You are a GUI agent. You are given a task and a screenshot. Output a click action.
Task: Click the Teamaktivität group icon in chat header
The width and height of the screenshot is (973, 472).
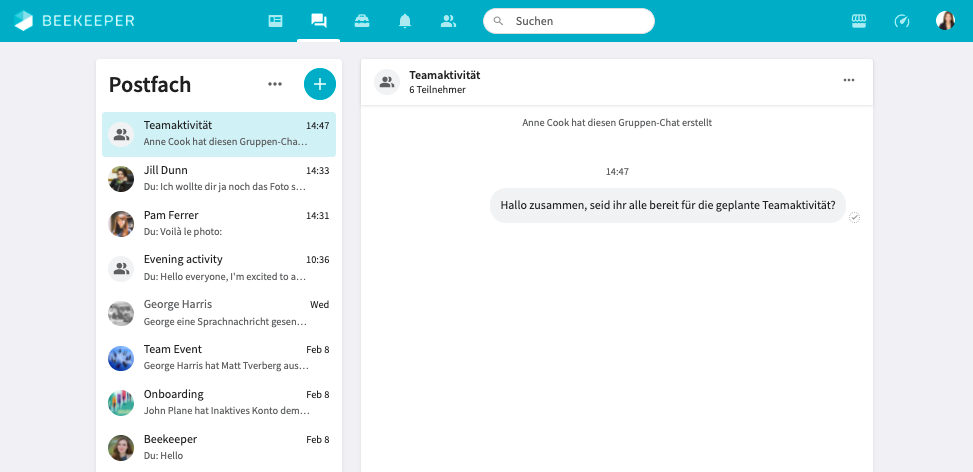click(x=387, y=82)
